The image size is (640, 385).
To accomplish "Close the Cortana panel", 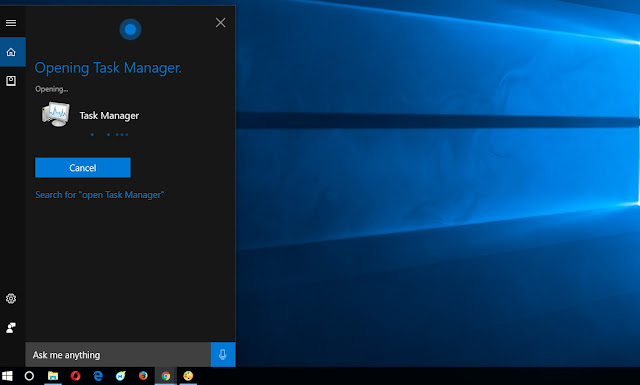I will [x=220, y=23].
